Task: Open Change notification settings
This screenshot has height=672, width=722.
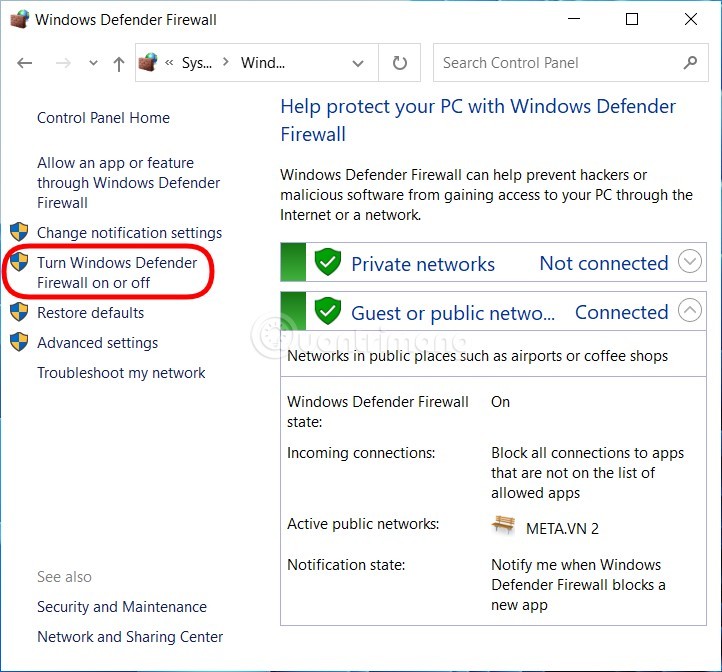Action: pos(129,233)
